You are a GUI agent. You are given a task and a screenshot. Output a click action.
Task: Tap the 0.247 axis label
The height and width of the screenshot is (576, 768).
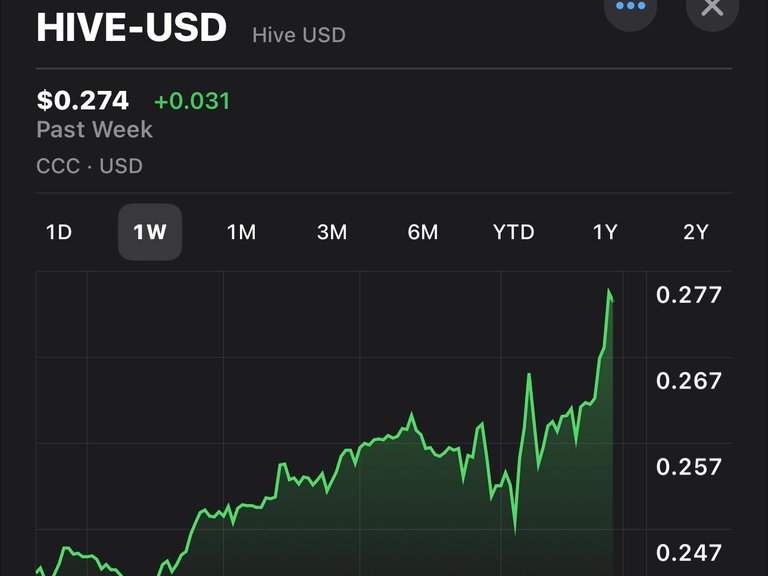(x=689, y=553)
